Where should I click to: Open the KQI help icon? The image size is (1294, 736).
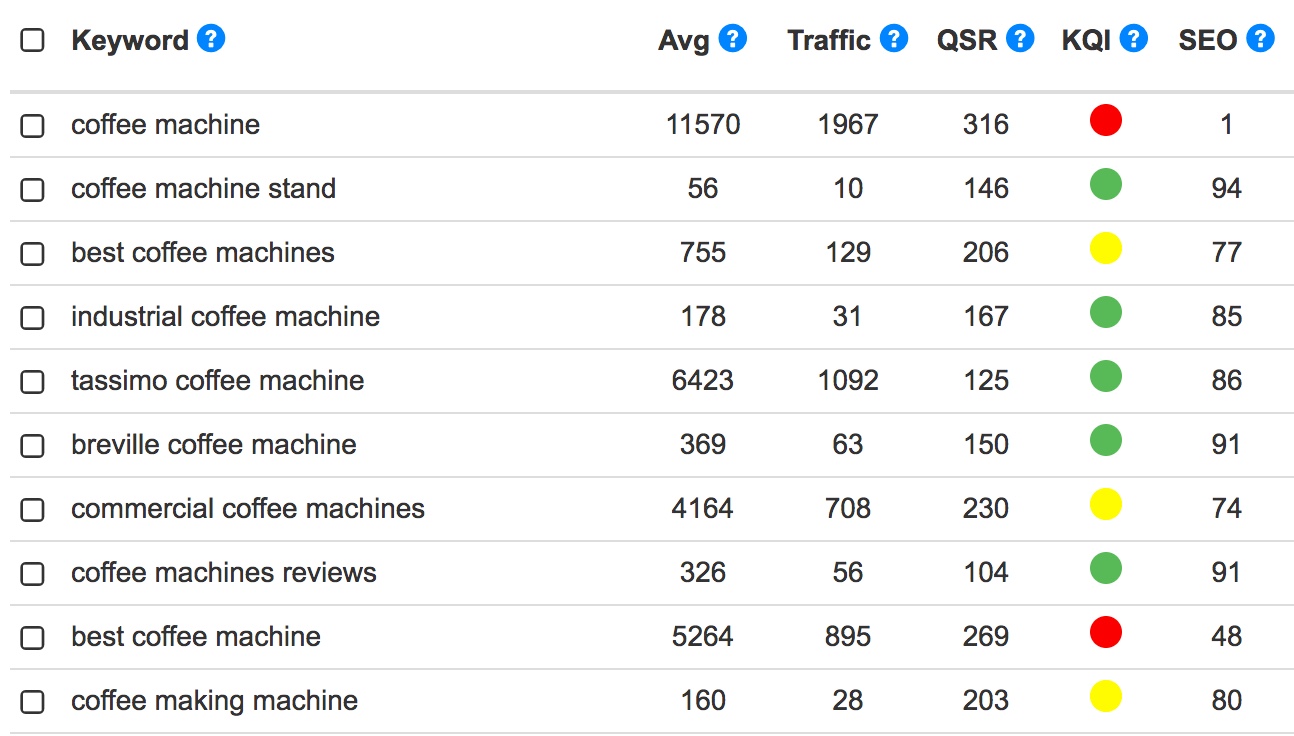pyautogui.click(x=1133, y=38)
